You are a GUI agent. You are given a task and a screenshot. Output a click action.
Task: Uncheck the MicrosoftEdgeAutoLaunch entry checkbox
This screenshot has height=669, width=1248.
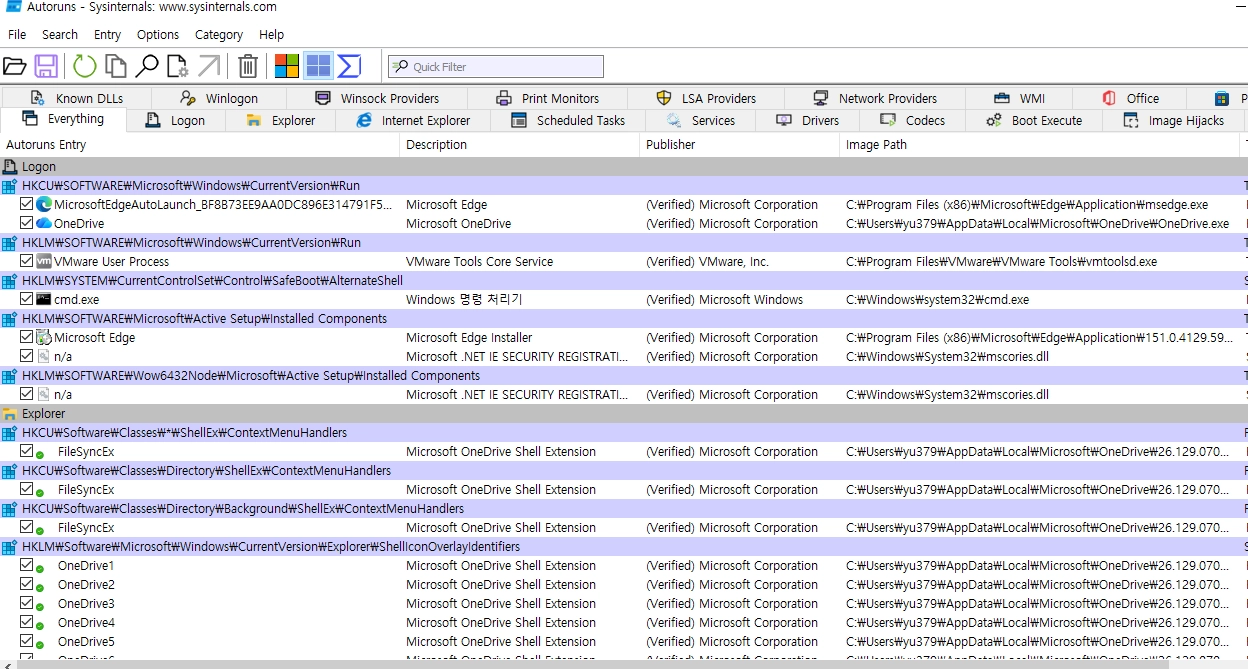point(27,204)
